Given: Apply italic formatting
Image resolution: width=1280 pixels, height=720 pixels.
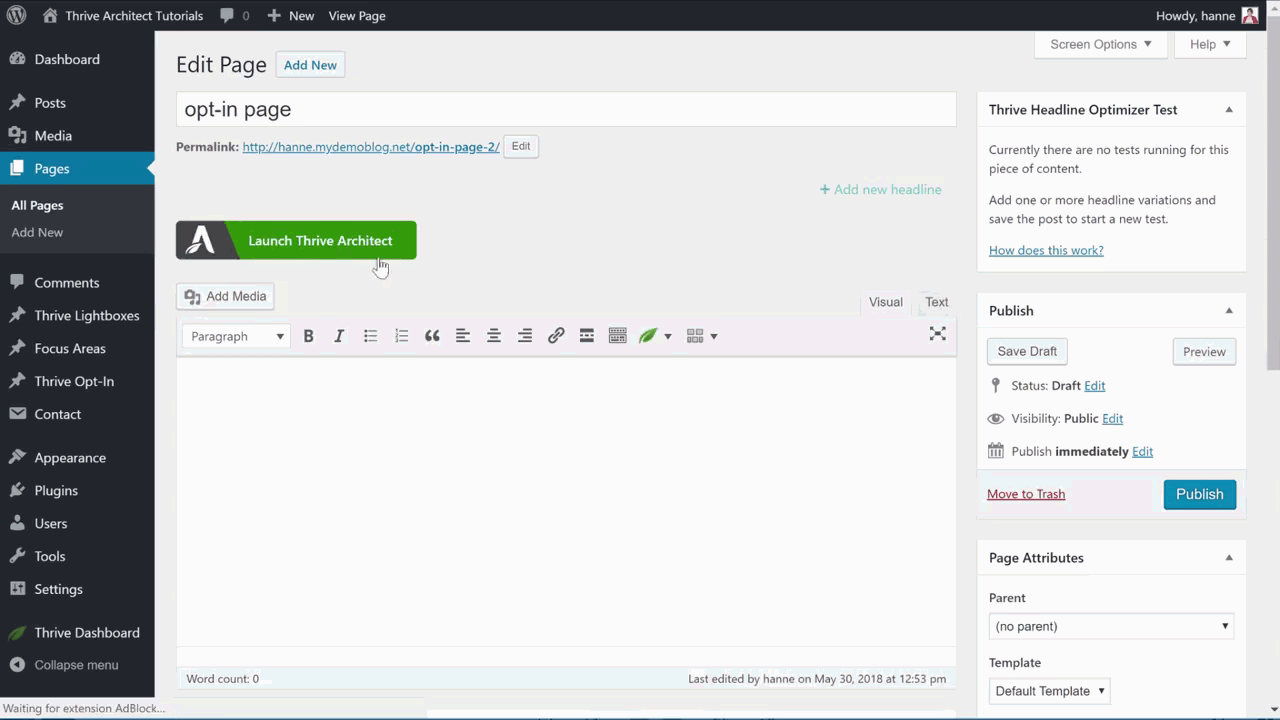Looking at the screenshot, I should pyautogui.click(x=339, y=336).
